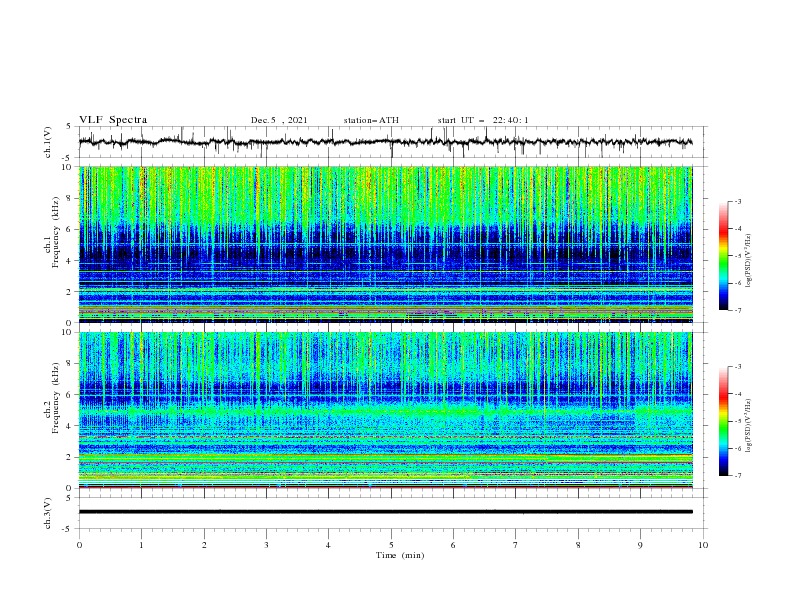Screen dimensions: 792x612
Task: Click the "Time (min)" x-axis label
Action: 400,555
